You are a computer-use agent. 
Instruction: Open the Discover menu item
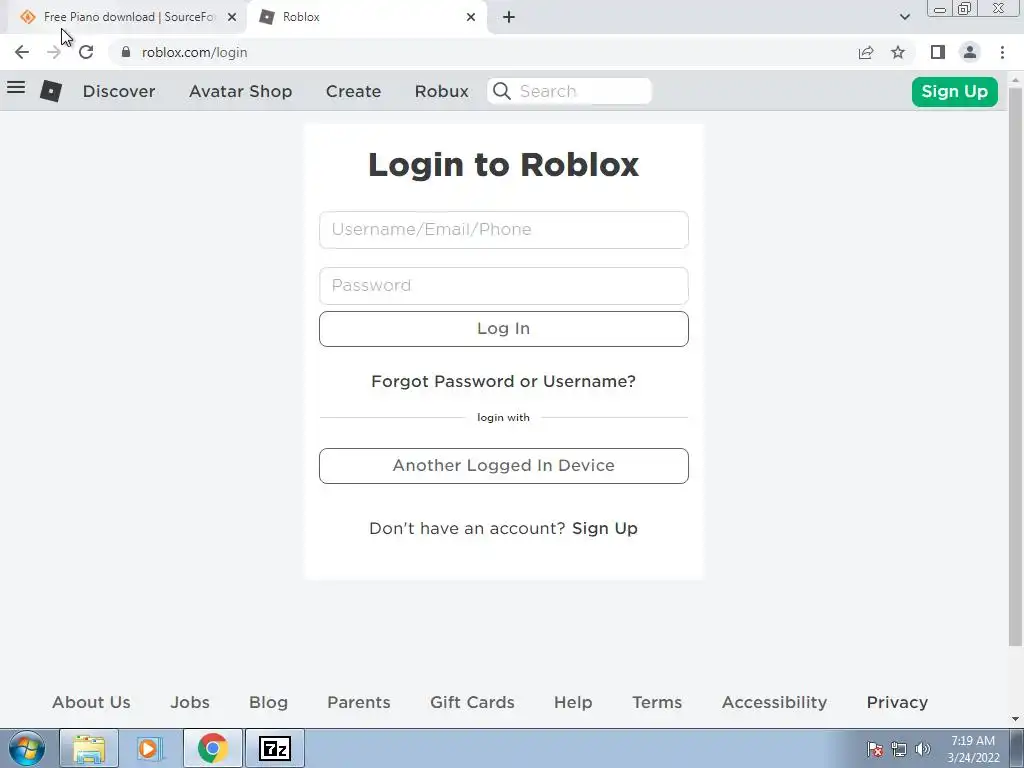(119, 91)
